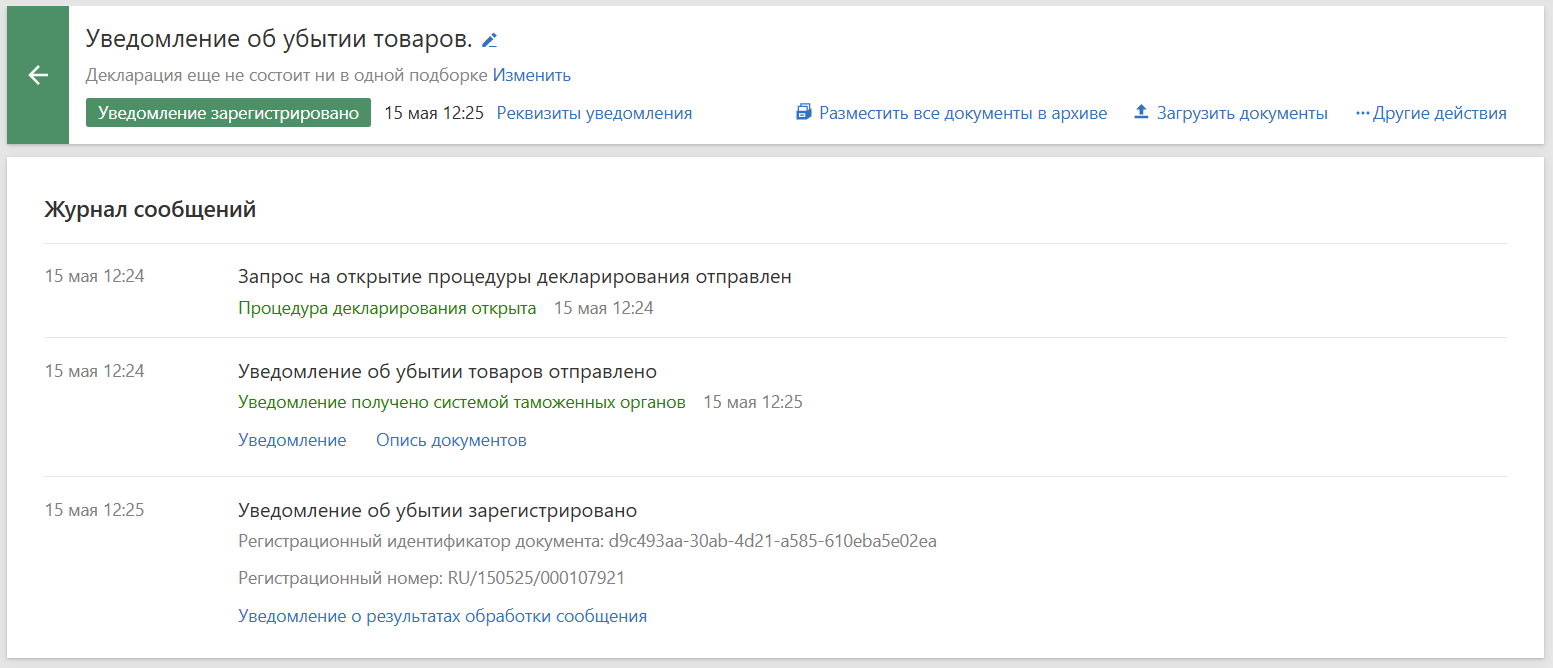The height and width of the screenshot is (668, 1553).
Task: Click the timestamp after Процедура декларирования открыта
Action: pos(604,308)
